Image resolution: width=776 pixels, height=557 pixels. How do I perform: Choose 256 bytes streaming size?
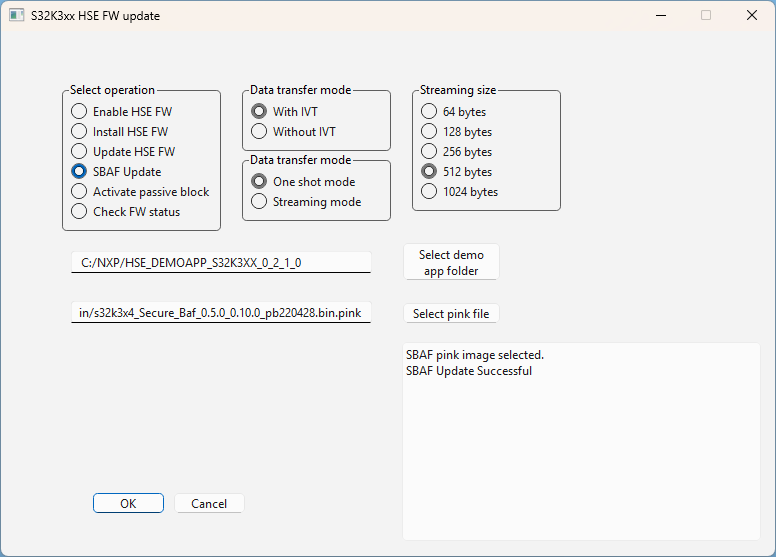pyautogui.click(x=430, y=152)
